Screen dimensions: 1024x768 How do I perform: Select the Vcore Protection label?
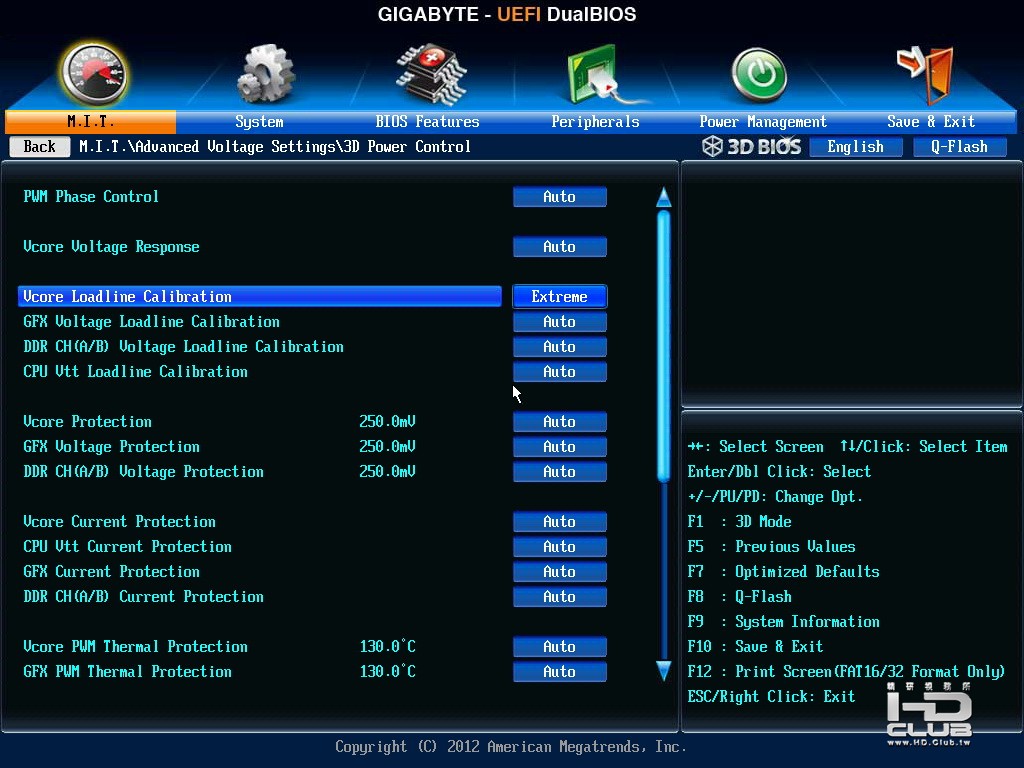(x=88, y=422)
